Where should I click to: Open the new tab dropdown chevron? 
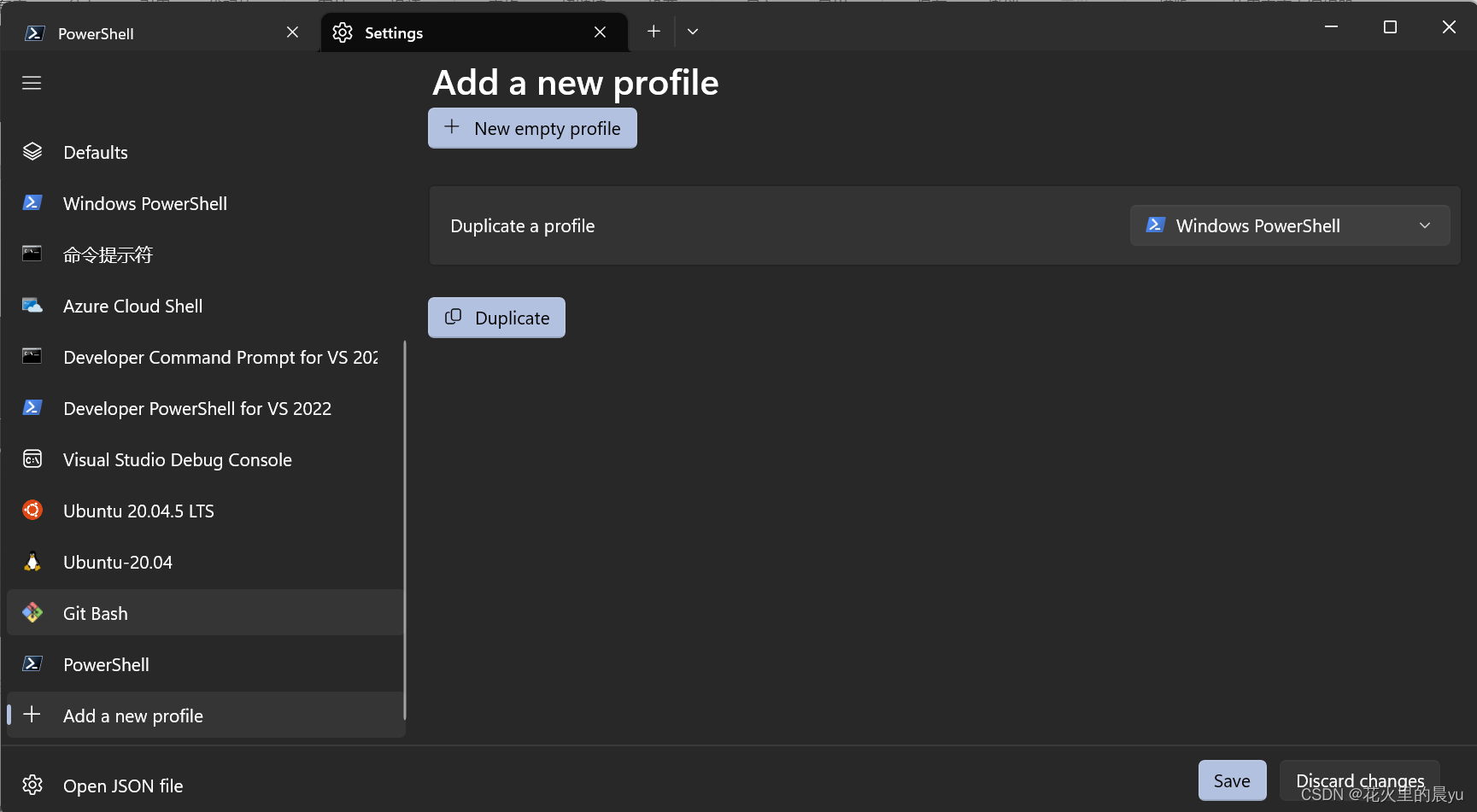(x=693, y=32)
